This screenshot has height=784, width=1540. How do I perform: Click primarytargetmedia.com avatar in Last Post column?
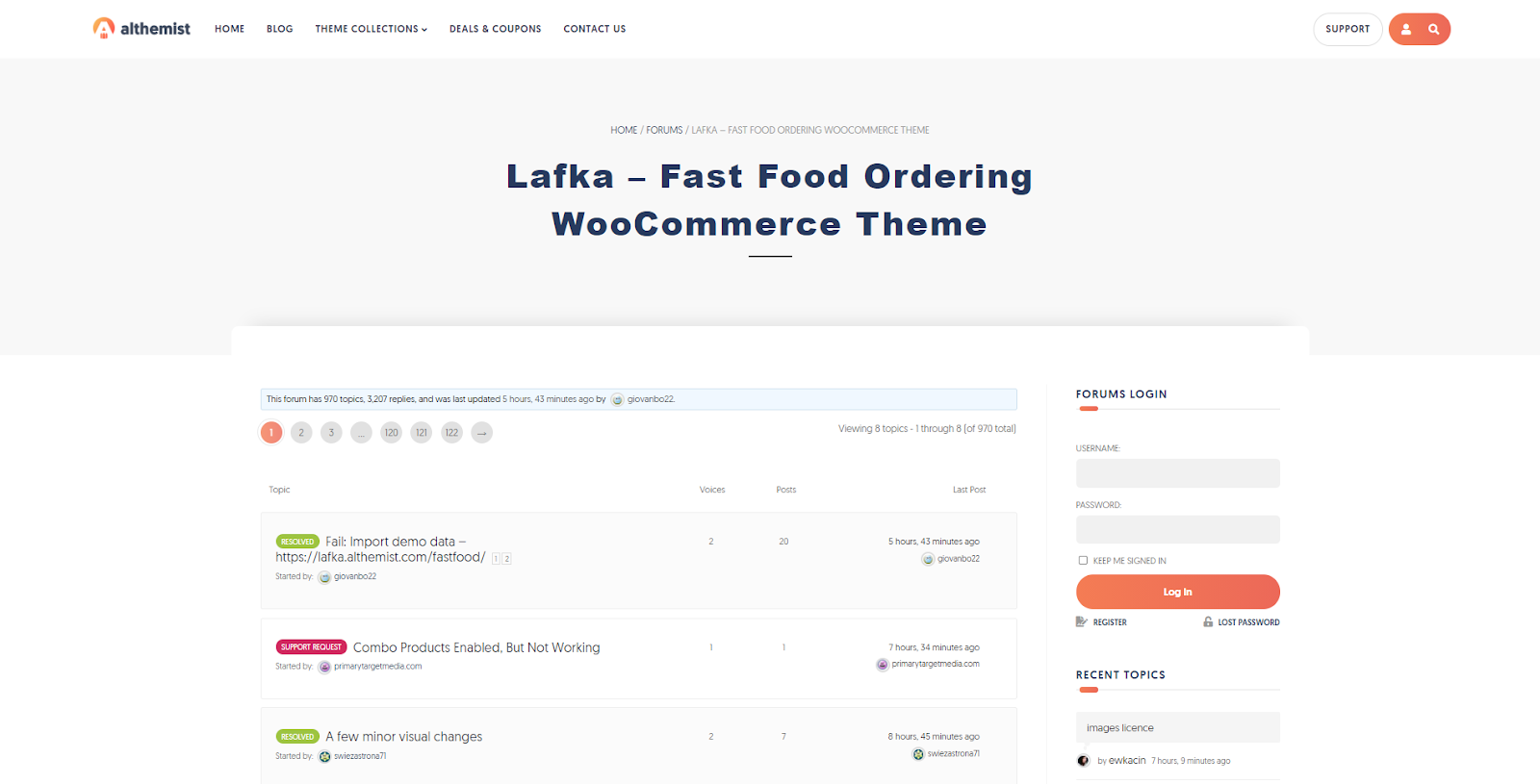883,665
